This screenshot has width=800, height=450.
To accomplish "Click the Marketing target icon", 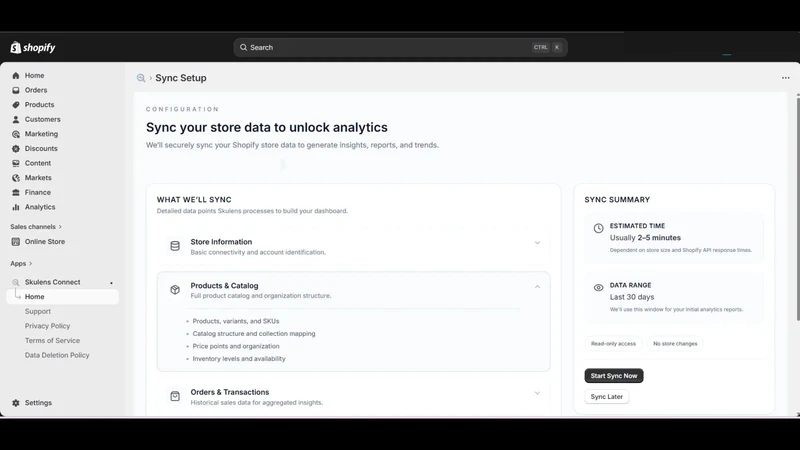I will coord(16,134).
